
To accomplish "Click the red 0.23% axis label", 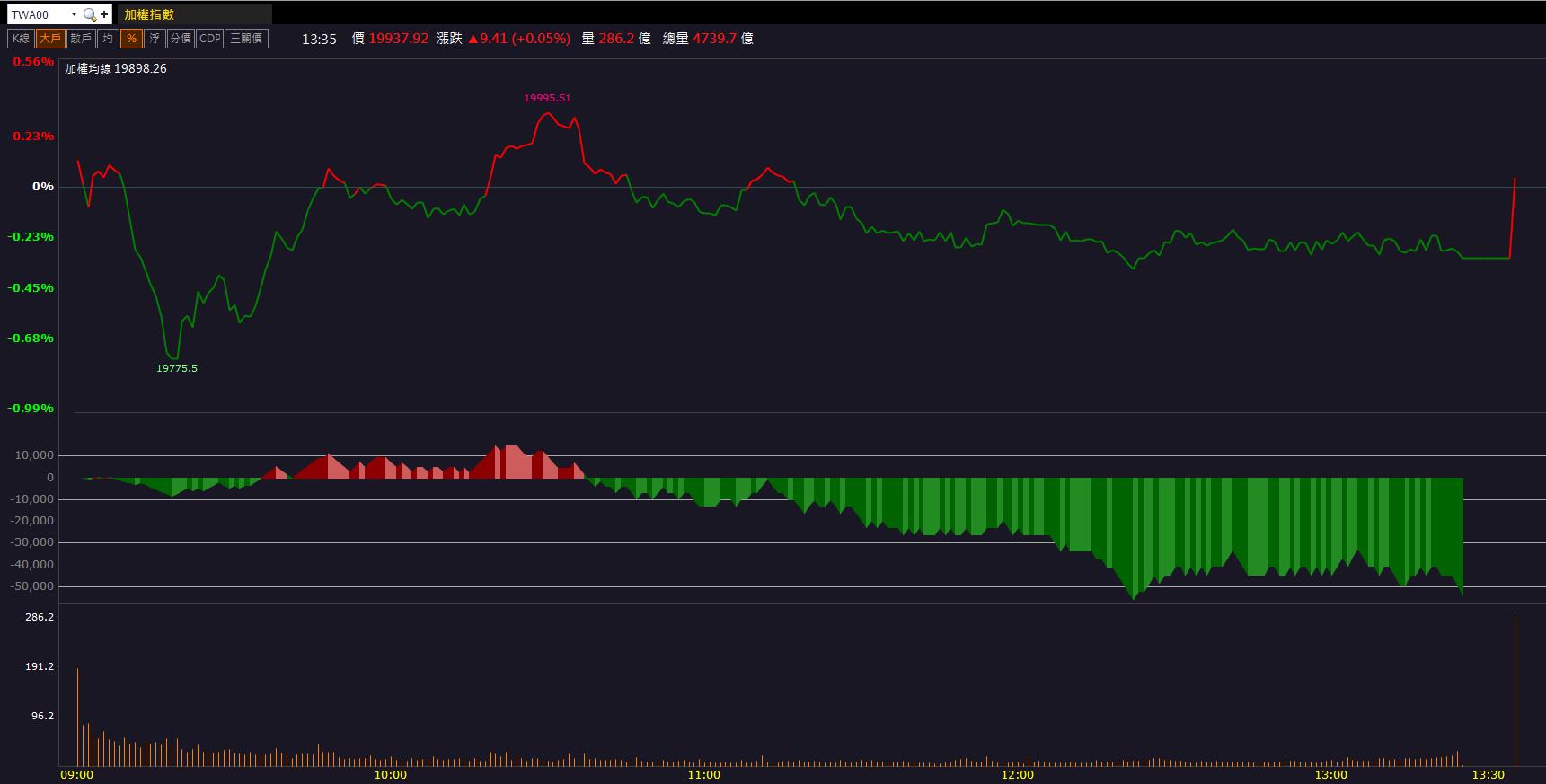I will [33, 137].
